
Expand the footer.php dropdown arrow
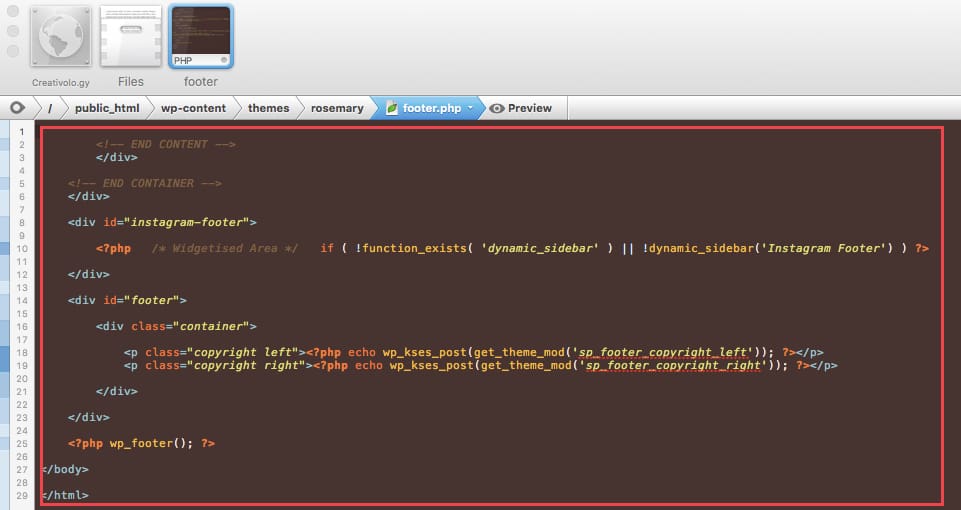(x=470, y=108)
